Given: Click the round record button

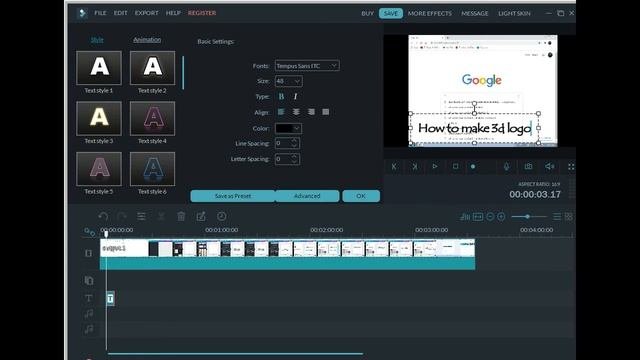Looking at the screenshot, I should (473, 167).
